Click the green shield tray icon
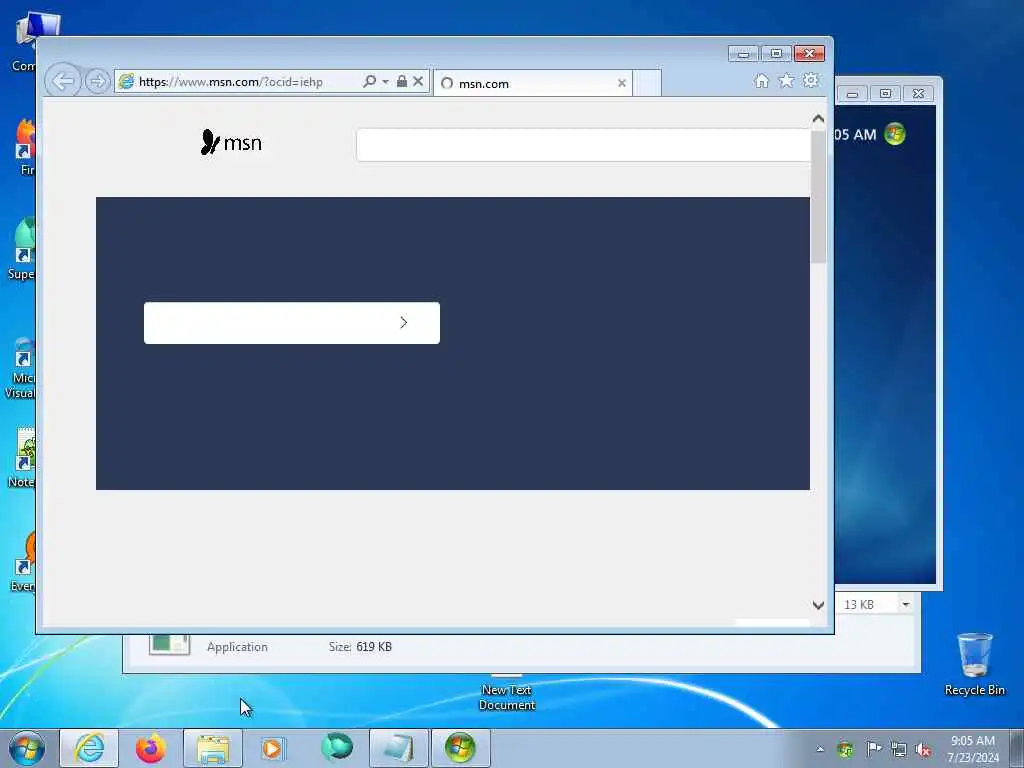 846,750
